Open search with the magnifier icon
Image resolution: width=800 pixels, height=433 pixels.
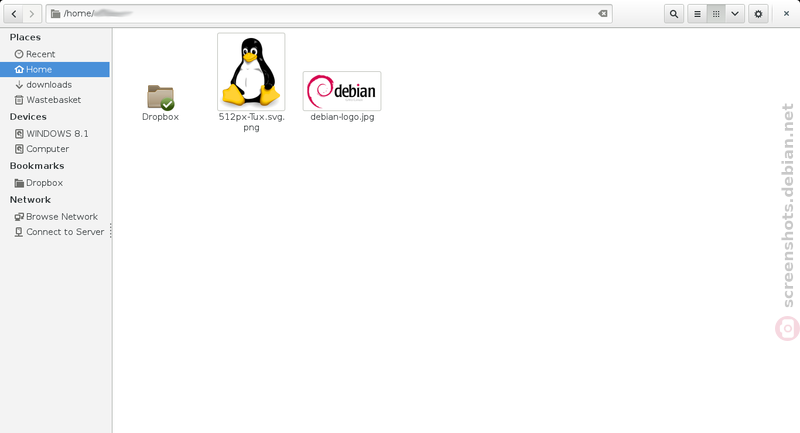click(674, 14)
